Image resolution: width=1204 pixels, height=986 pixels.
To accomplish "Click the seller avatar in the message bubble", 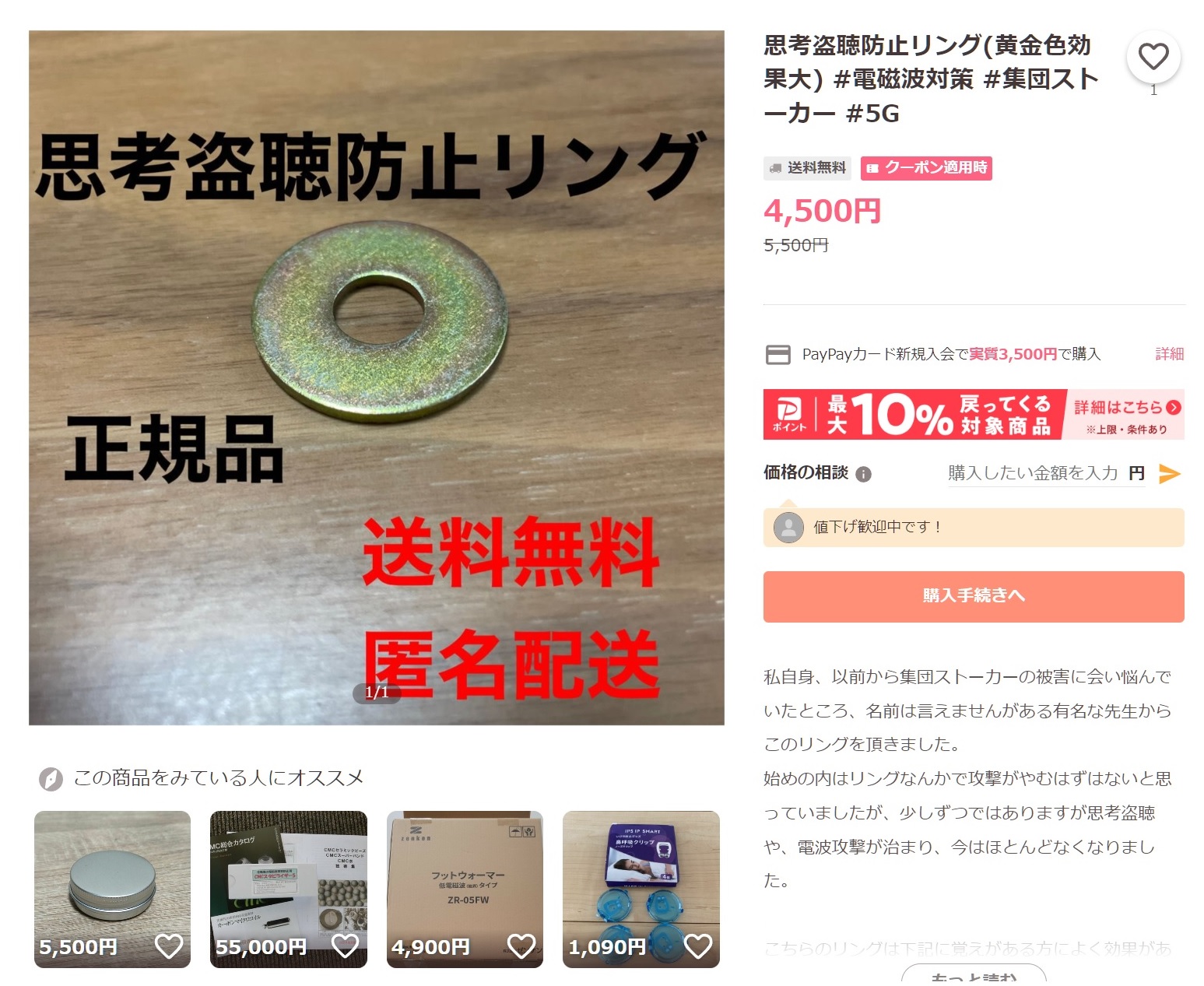I will pyautogui.click(x=788, y=527).
